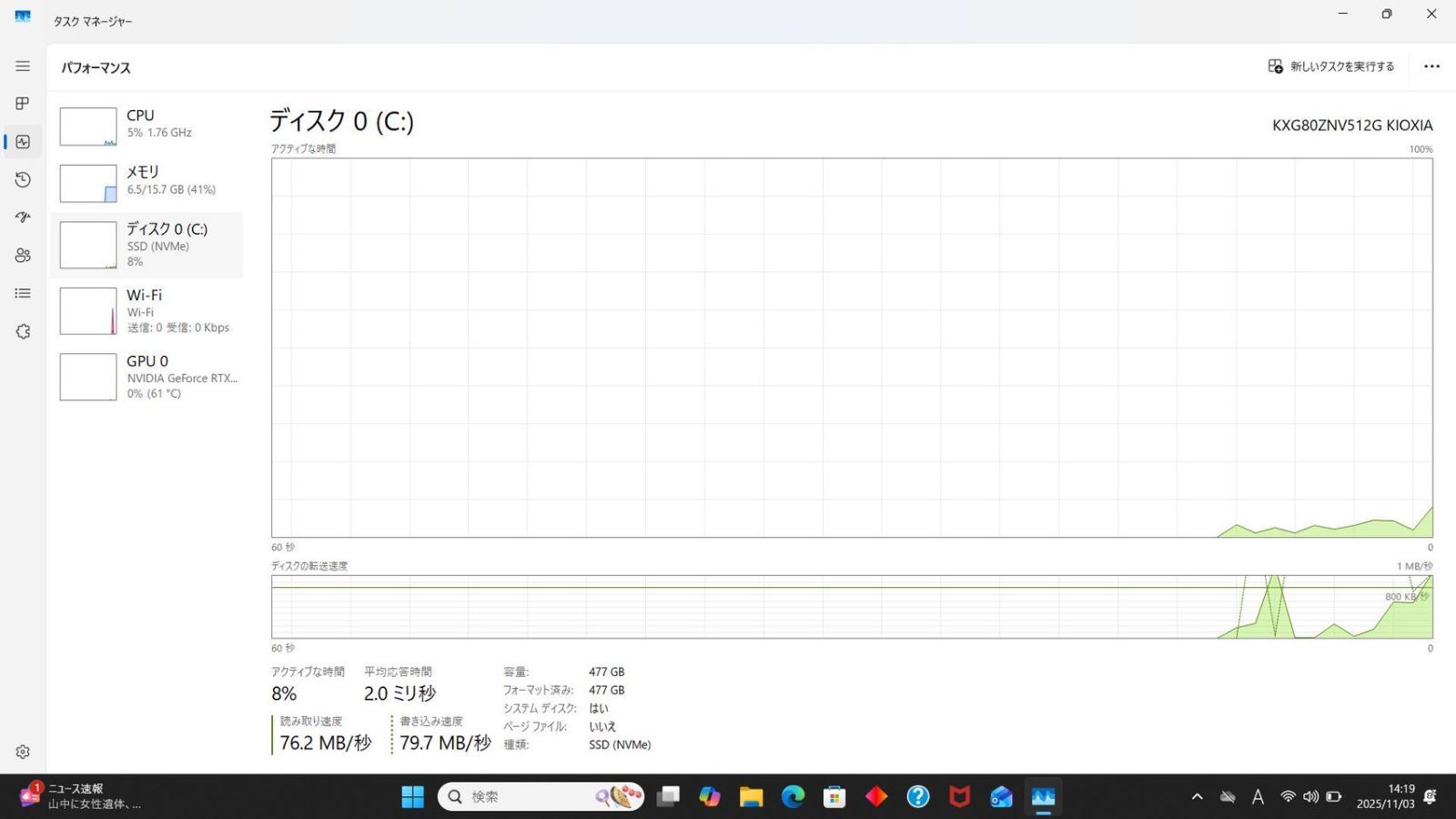This screenshot has height=819, width=1456.
Task: Select GPU 0 NVIDIA GeForce item
Action: click(x=147, y=377)
